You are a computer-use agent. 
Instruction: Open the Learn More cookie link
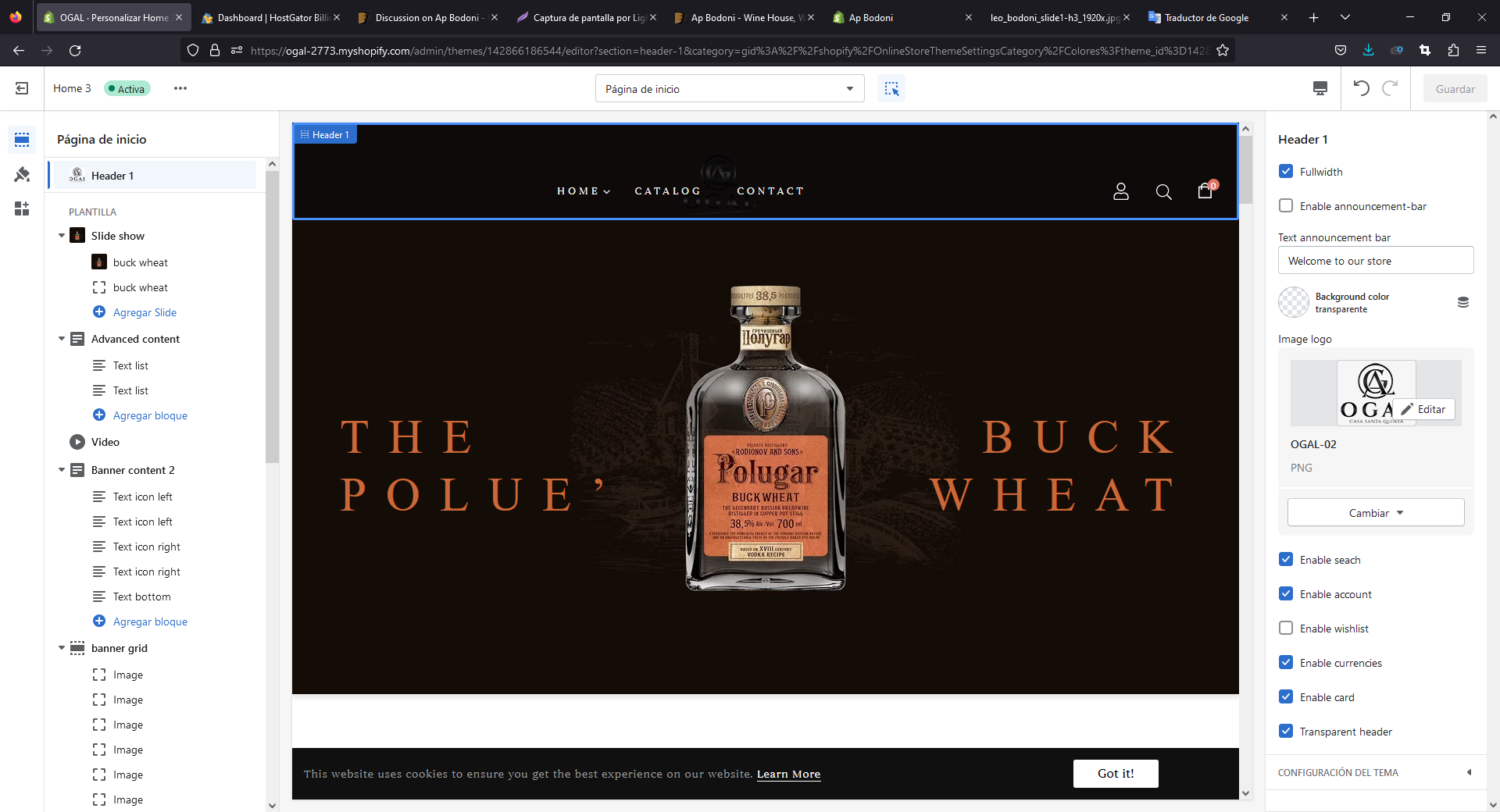point(788,774)
